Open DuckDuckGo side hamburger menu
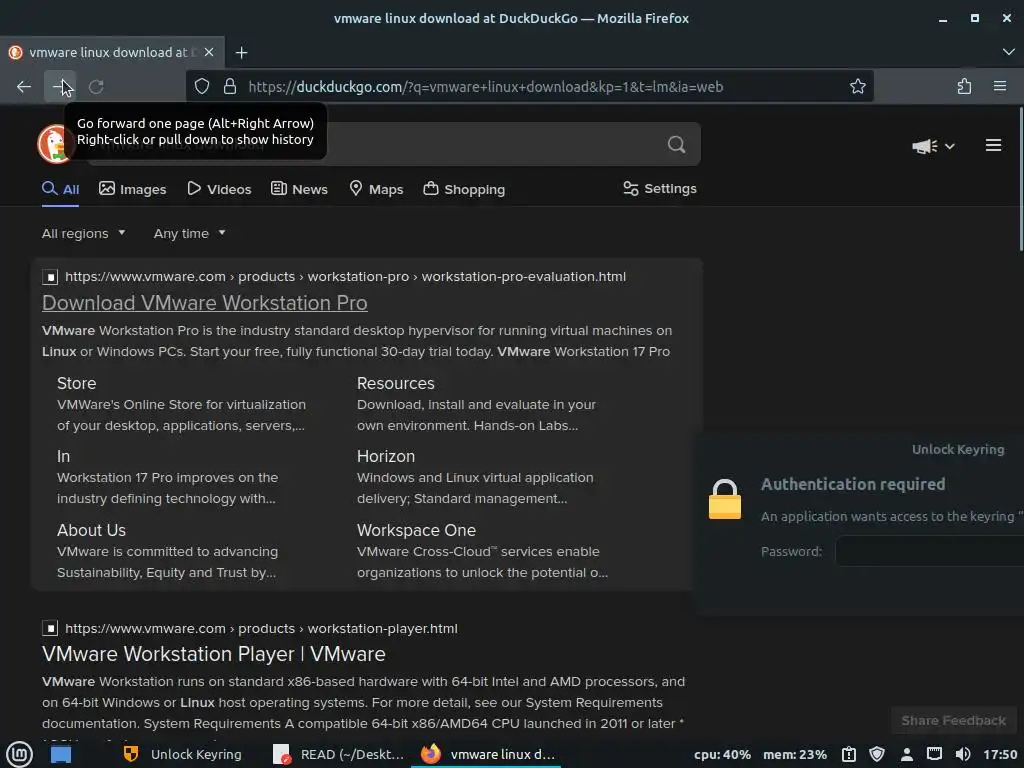This screenshot has height=768, width=1024. pyautogui.click(x=993, y=145)
